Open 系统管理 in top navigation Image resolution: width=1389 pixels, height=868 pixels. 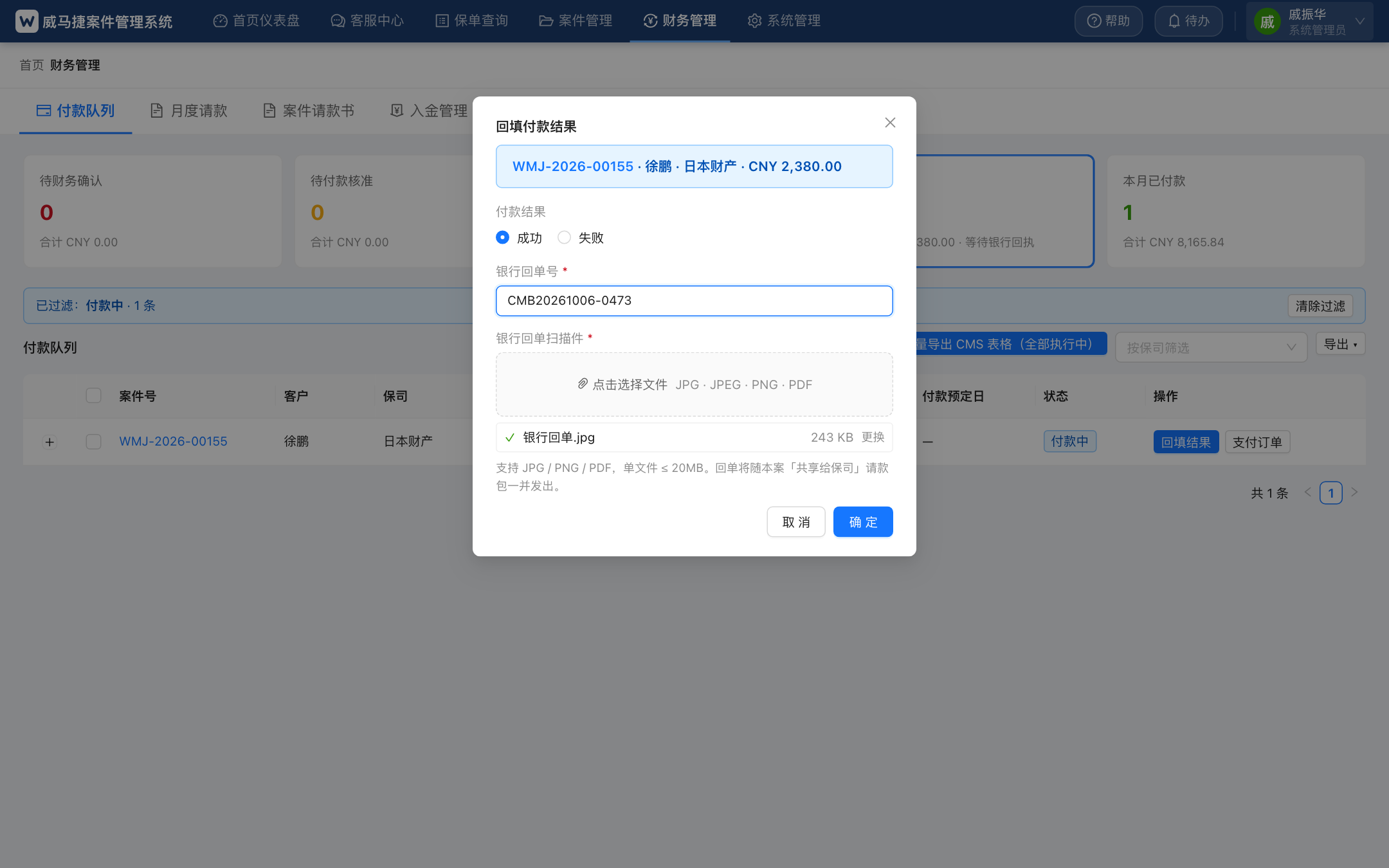tap(784, 21)
